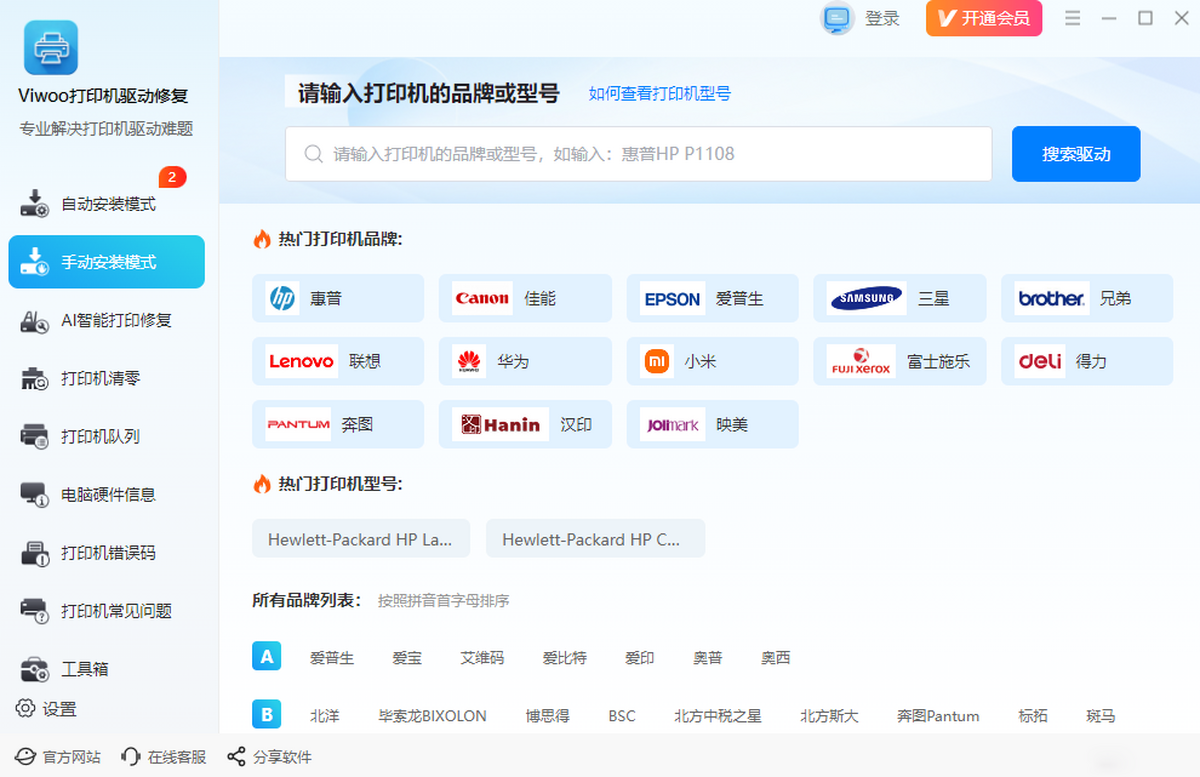Click 北方中税之星 brand name
The height and width of the screenshot is (777, 1200).
tap(718, 716)
